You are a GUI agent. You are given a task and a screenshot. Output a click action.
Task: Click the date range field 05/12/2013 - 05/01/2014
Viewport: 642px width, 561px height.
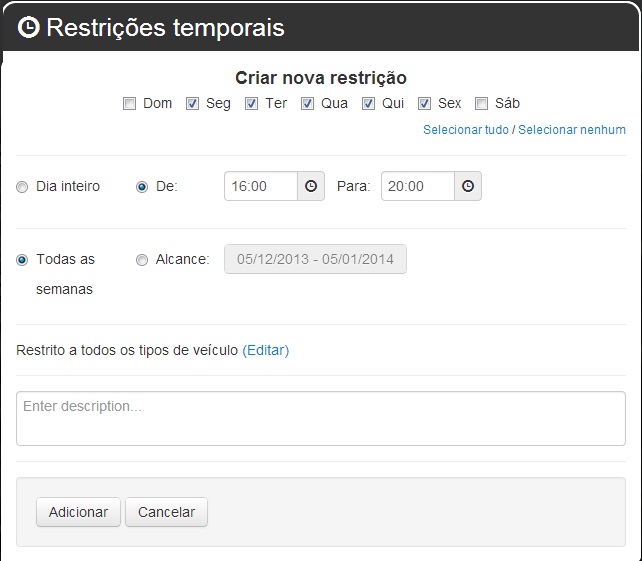coord(315,259)
